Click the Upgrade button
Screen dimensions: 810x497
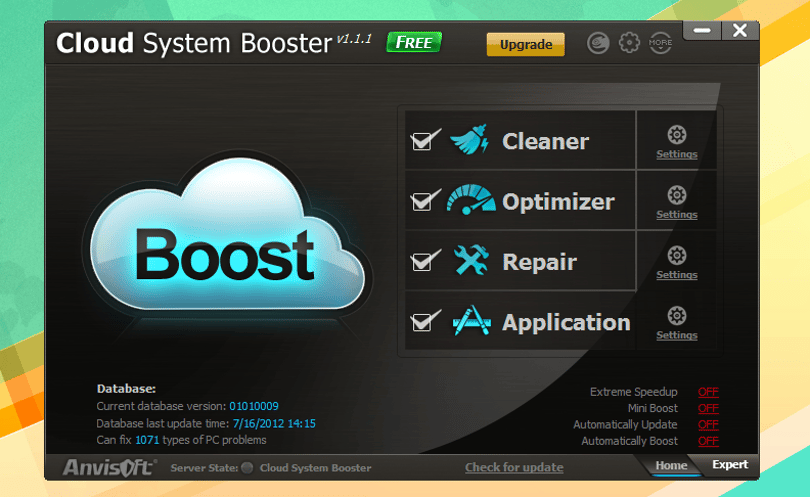pyautogui.click(x=526, y=44)
